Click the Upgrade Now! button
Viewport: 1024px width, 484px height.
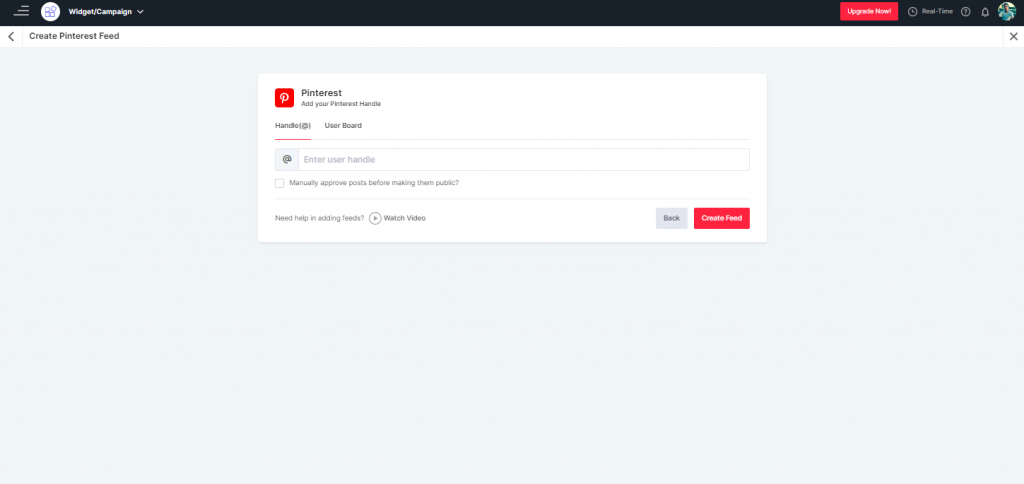869,11
